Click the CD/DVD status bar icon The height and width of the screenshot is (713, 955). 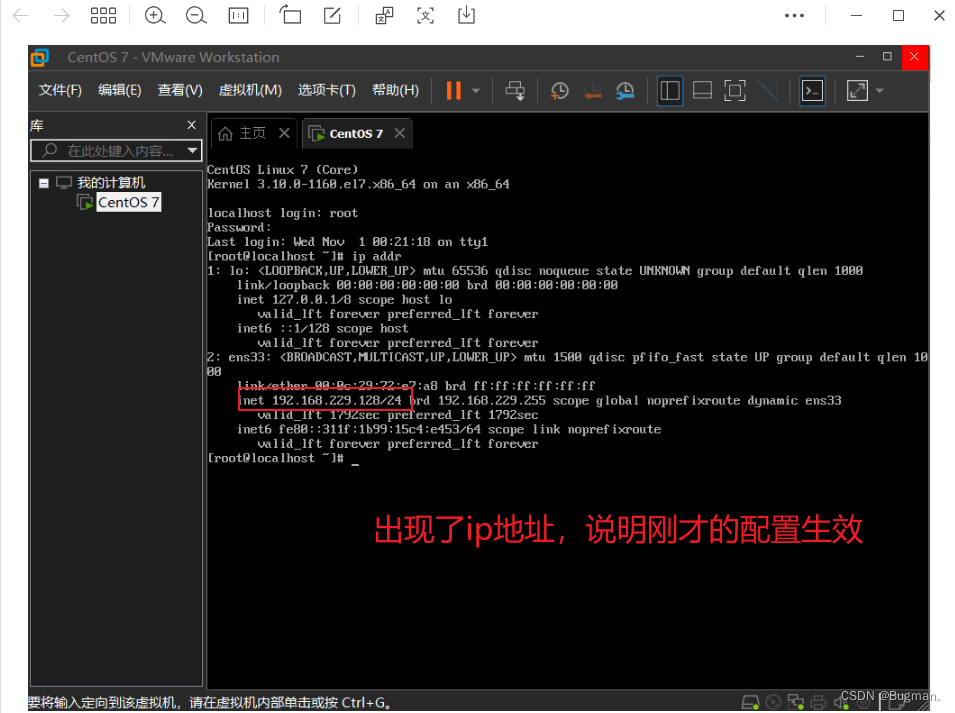tap(773, 702)
